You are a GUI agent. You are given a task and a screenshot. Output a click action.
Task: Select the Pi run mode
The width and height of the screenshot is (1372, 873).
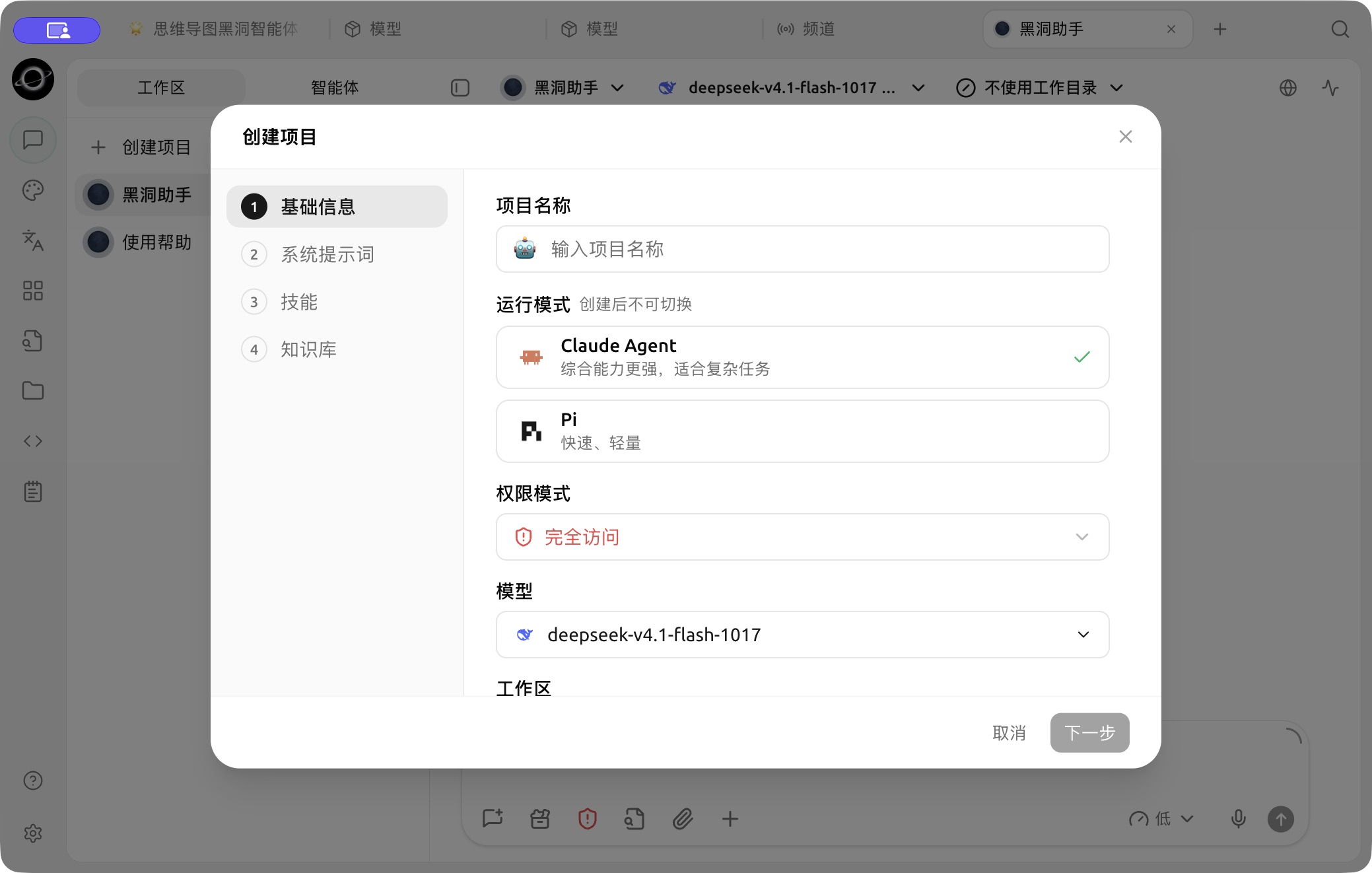pos(802,431)
